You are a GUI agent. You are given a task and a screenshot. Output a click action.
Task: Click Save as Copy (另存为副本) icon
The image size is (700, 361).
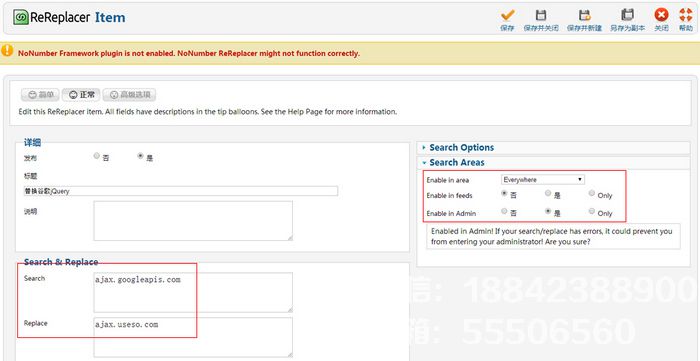click(628, 16)
